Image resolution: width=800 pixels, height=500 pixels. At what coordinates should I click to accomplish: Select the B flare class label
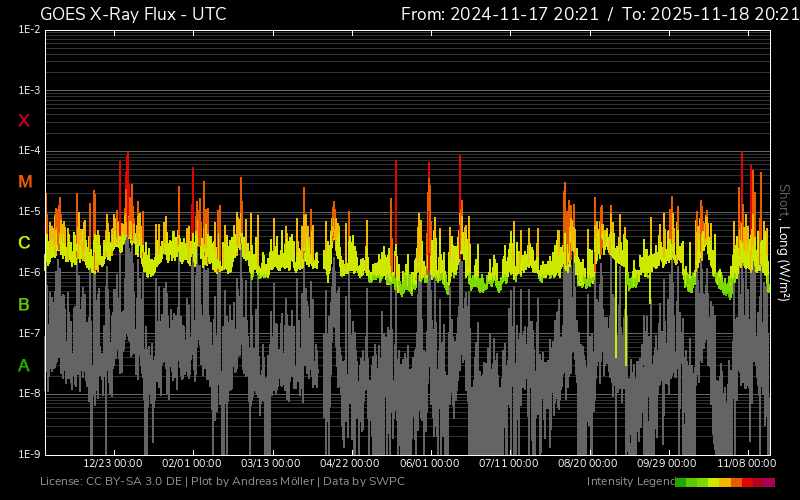point(24,304)
